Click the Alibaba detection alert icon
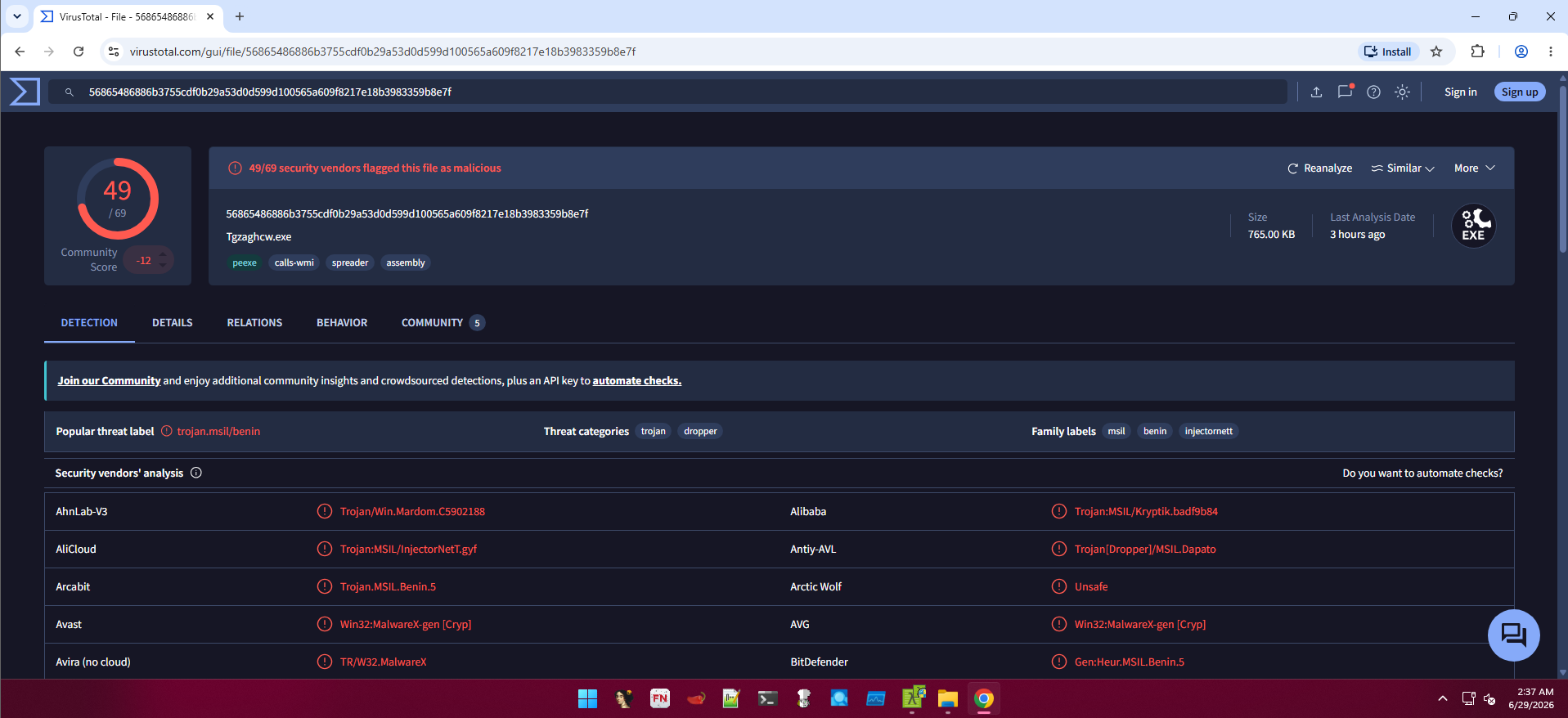 (x=1059, y=511)
